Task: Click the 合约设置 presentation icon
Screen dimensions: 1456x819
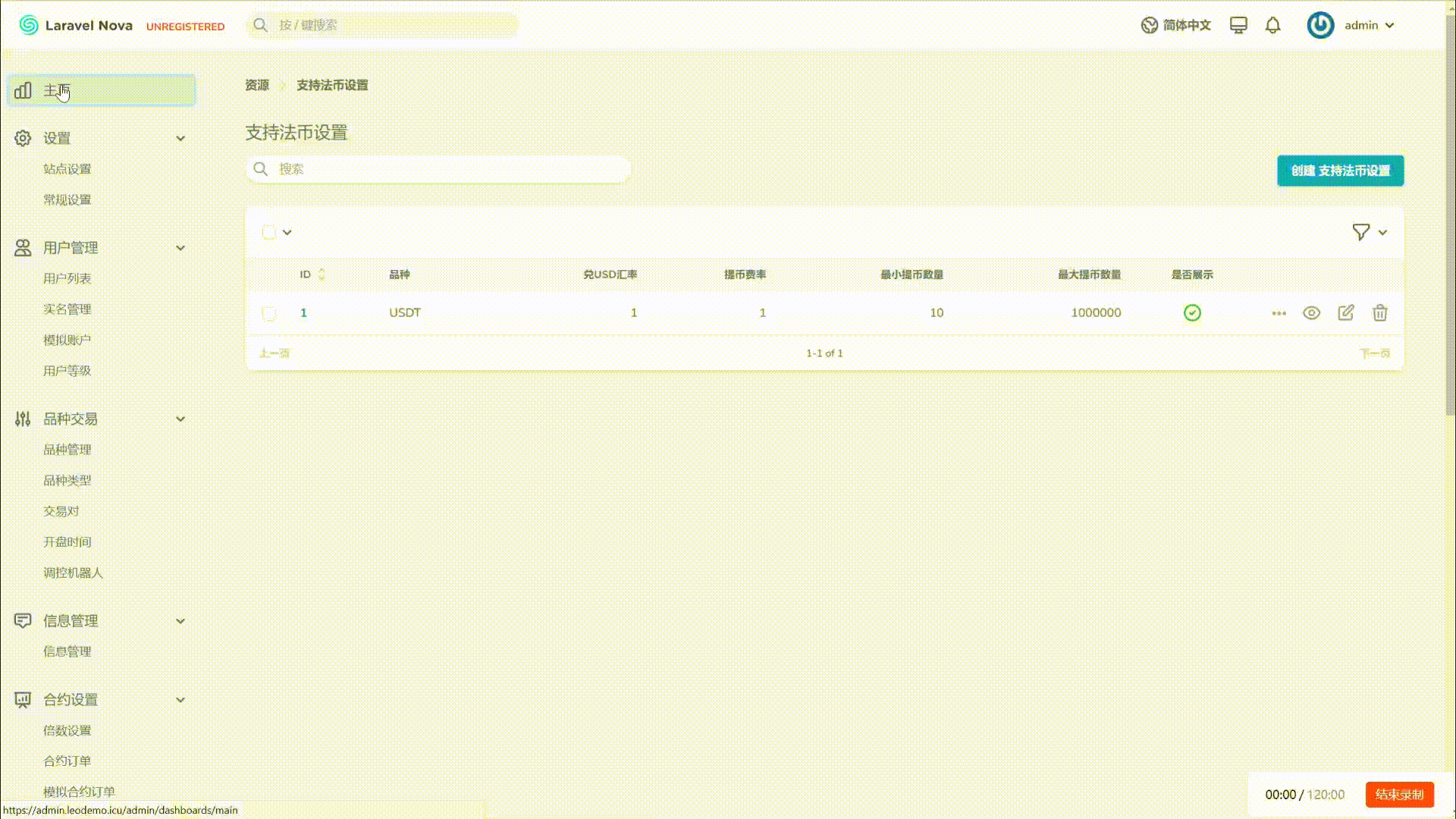Action: (23, 699)
